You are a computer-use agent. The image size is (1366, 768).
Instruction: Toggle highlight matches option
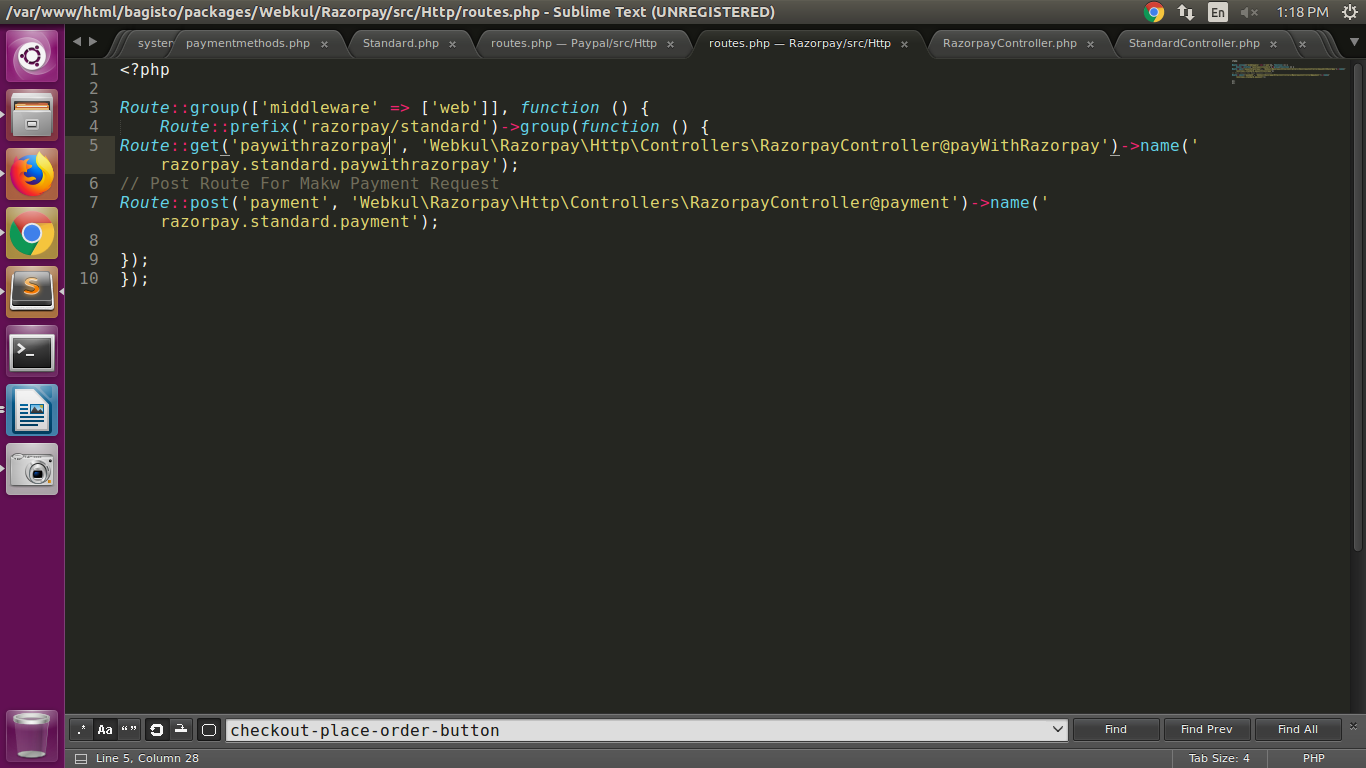click(x=208, y=730)
